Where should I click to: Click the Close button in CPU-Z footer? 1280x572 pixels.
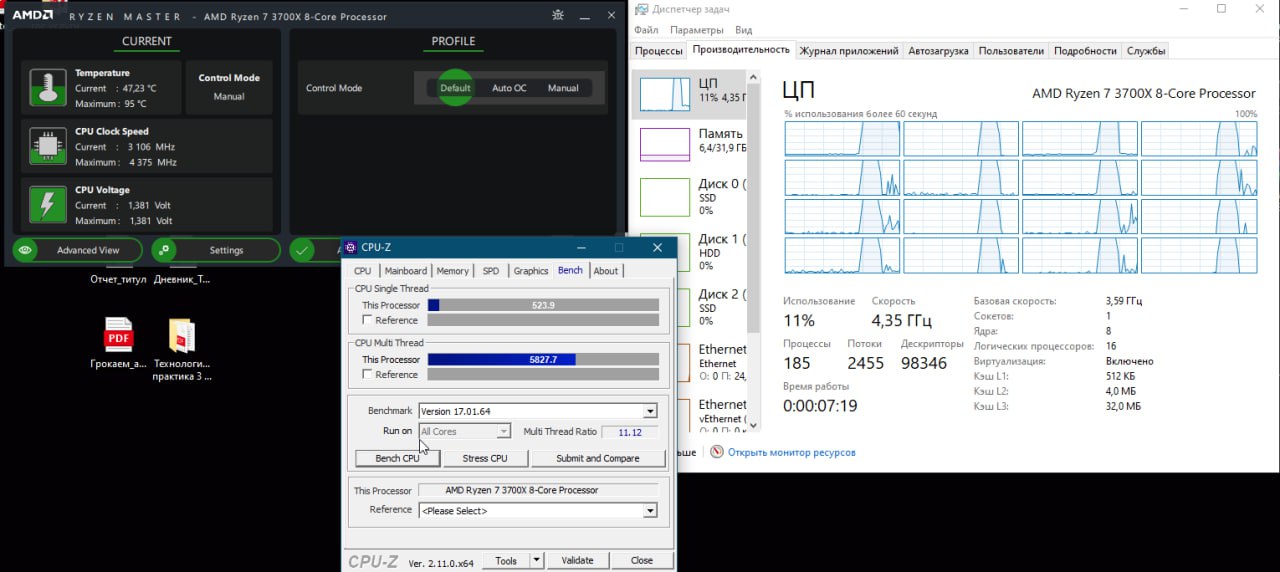coord(641,560)
